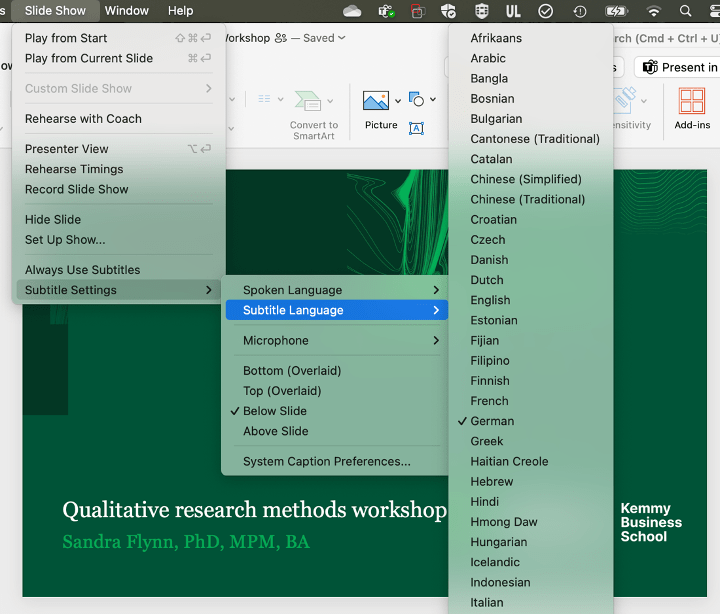Choose Below Slide subtitle position
This screenshot has width=720, height=614.
tap(275, 411)
